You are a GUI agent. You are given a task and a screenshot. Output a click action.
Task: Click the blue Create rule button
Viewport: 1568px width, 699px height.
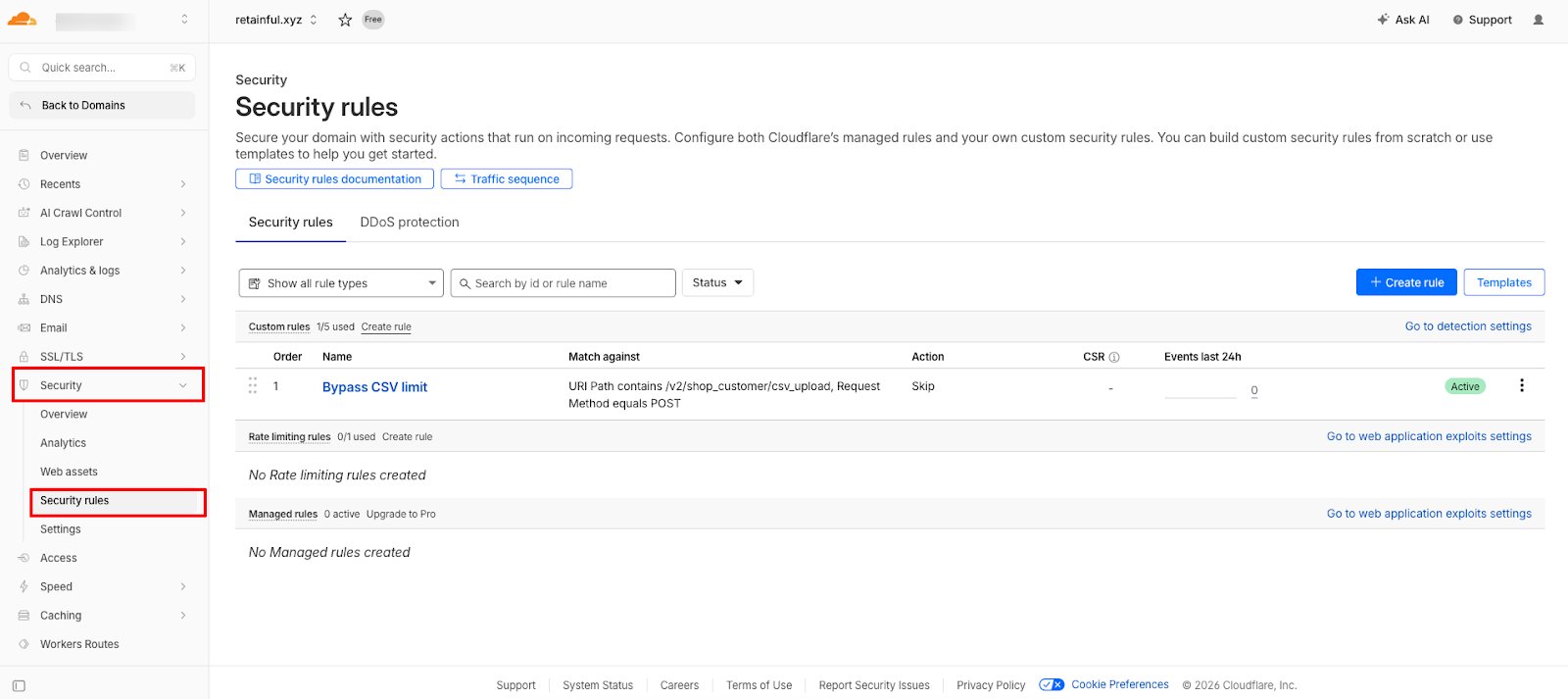click(1406, 282)
